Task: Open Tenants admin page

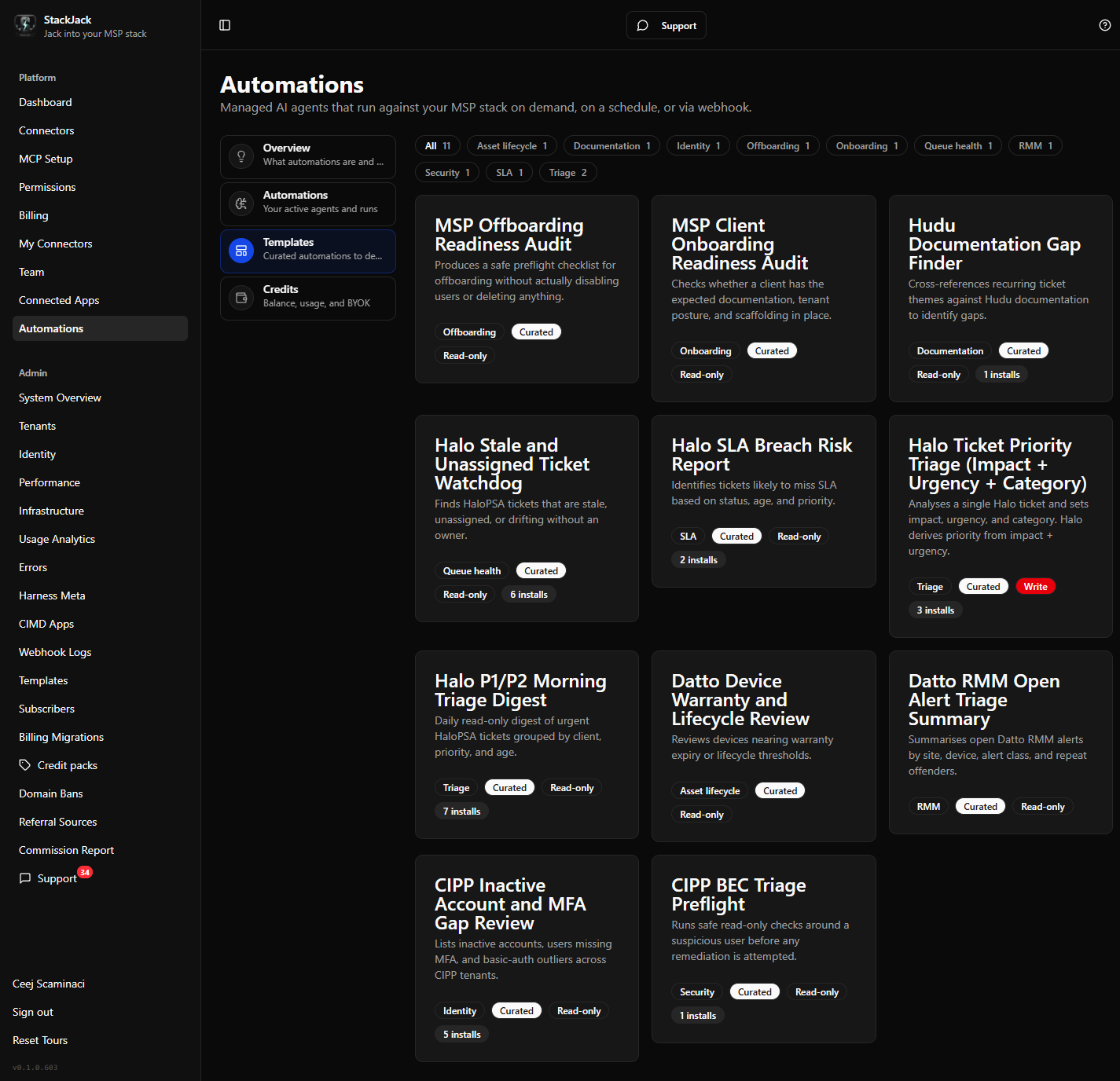Action: (100, 426)
